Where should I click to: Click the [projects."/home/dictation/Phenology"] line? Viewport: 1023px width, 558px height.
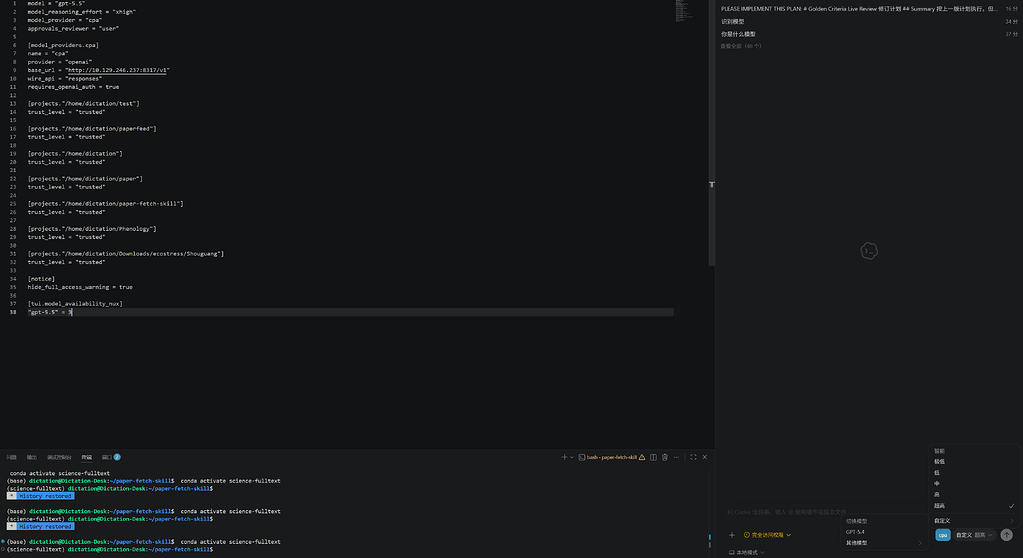tap(92, 229)
